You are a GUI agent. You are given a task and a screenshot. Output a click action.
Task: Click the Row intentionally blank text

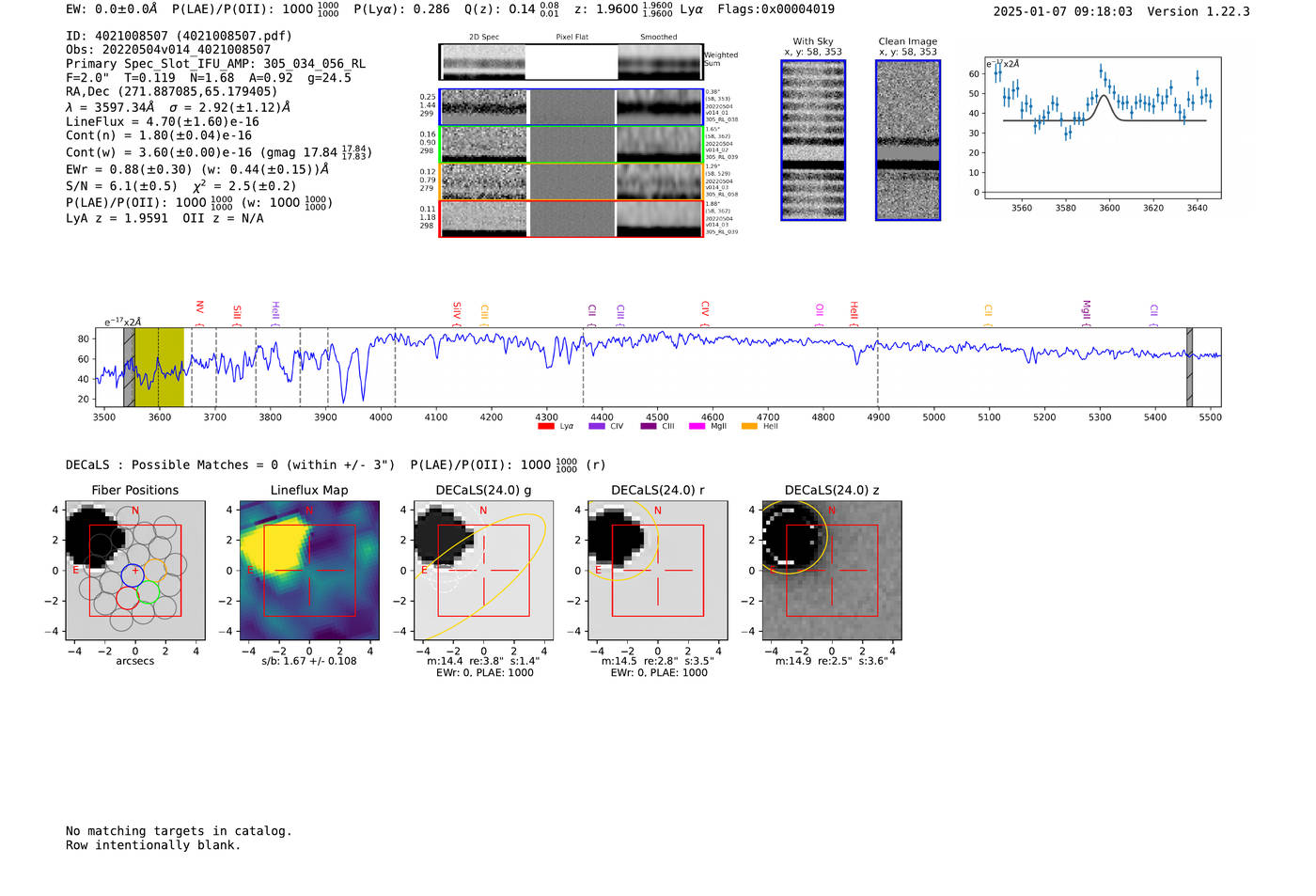click(153, 845)
